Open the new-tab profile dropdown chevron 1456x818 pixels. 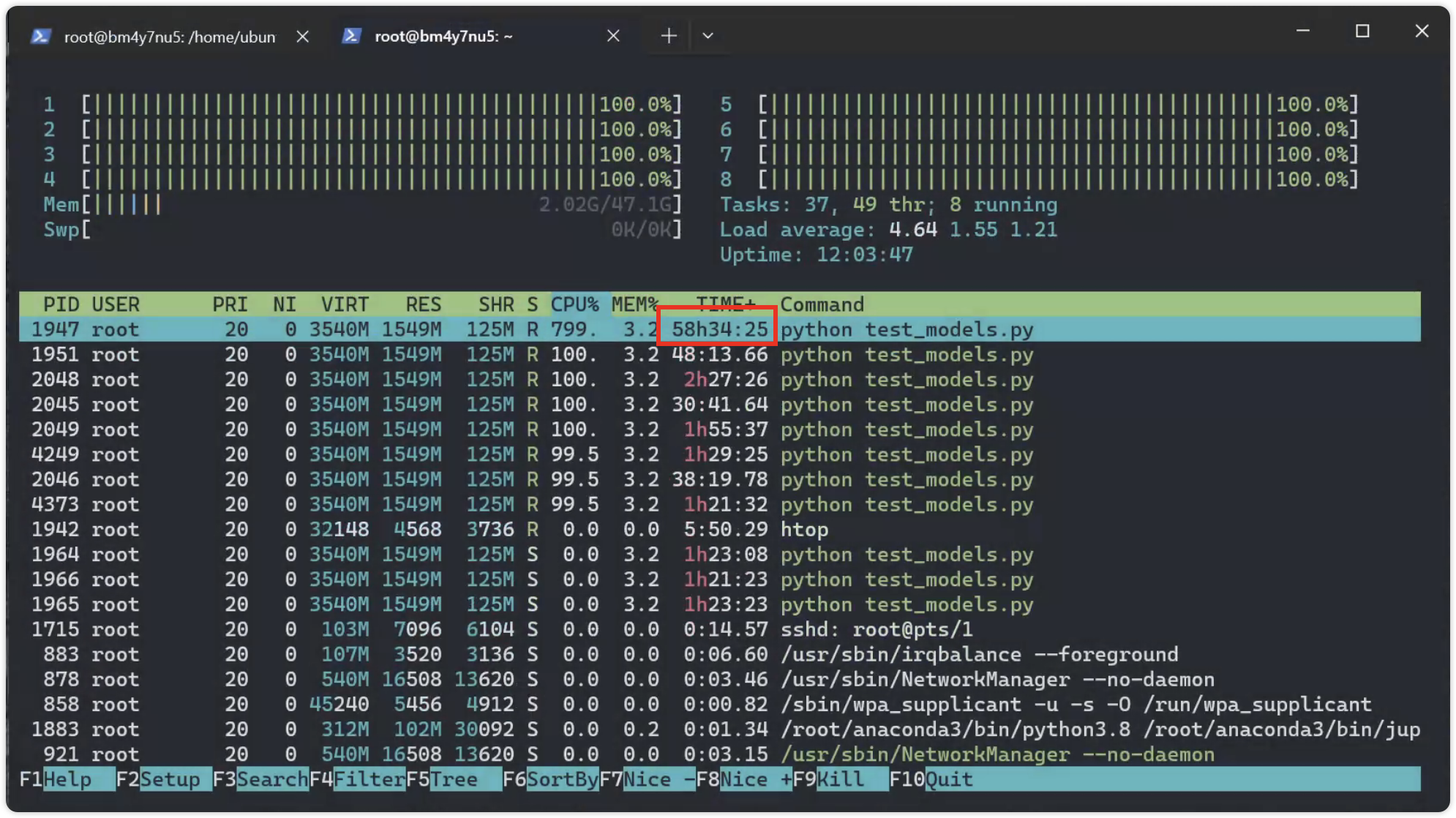coord(708,36)
